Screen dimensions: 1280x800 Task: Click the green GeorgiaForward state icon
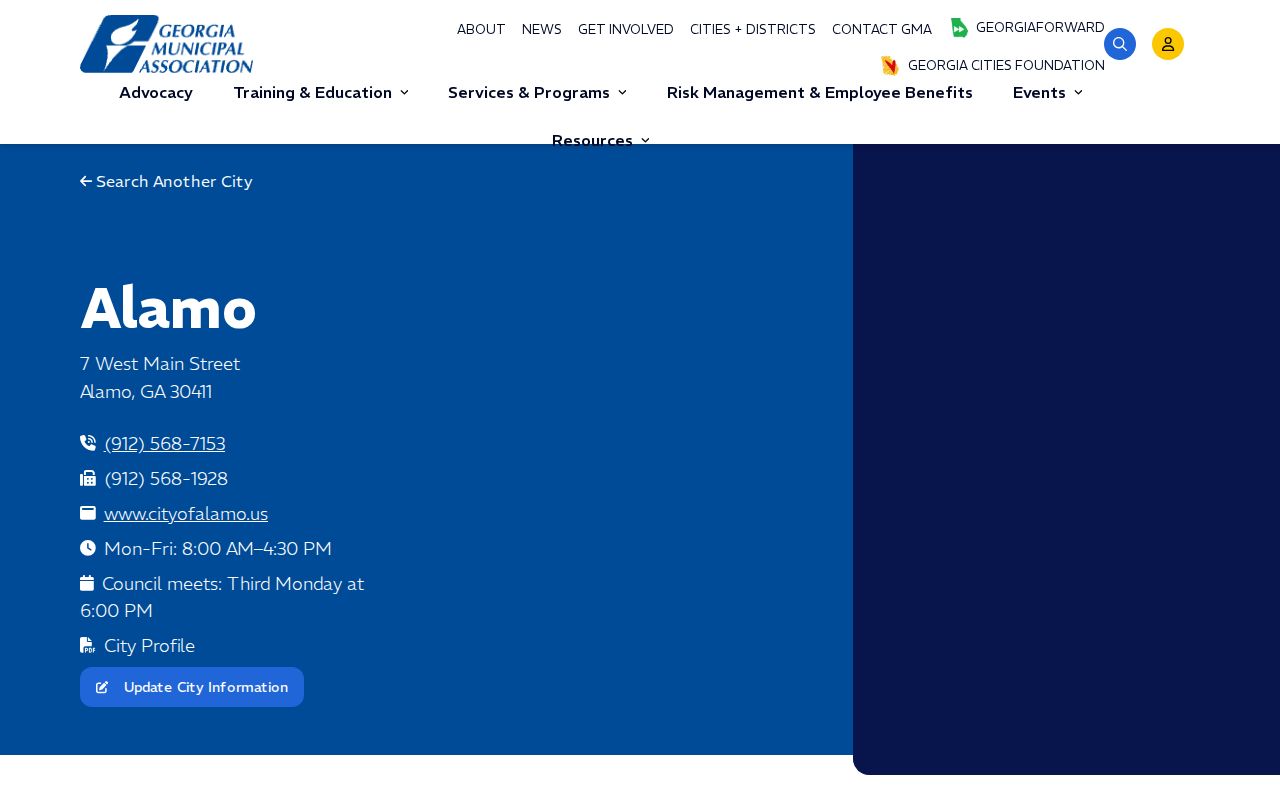[959, 28]
